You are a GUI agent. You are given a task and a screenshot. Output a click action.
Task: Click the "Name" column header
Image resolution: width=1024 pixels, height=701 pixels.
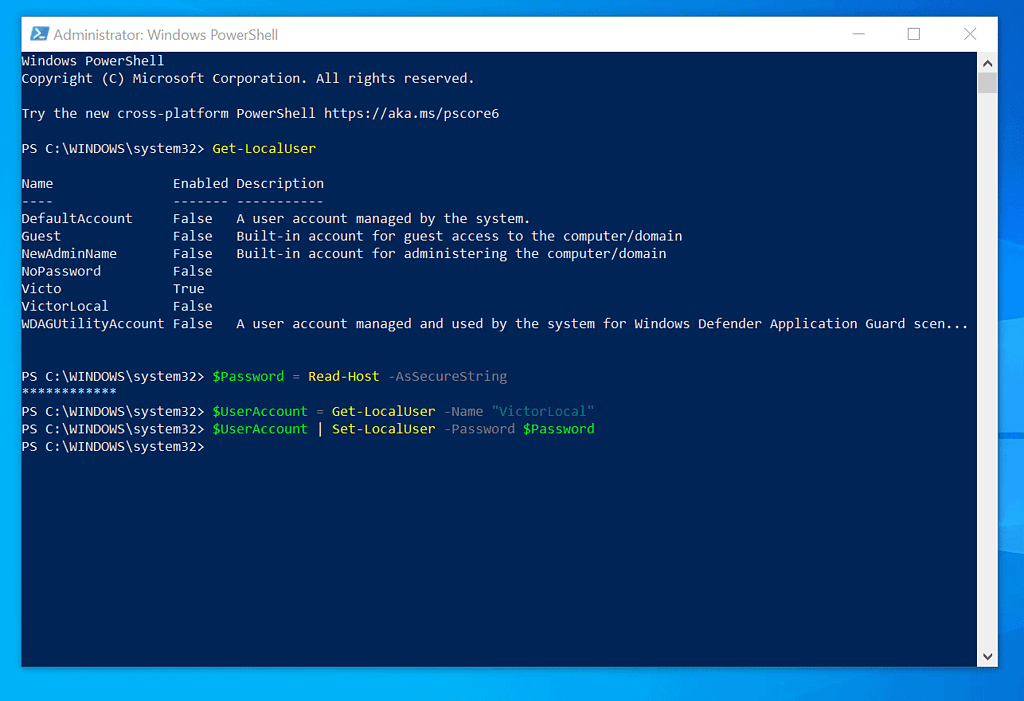pos(37,184)
